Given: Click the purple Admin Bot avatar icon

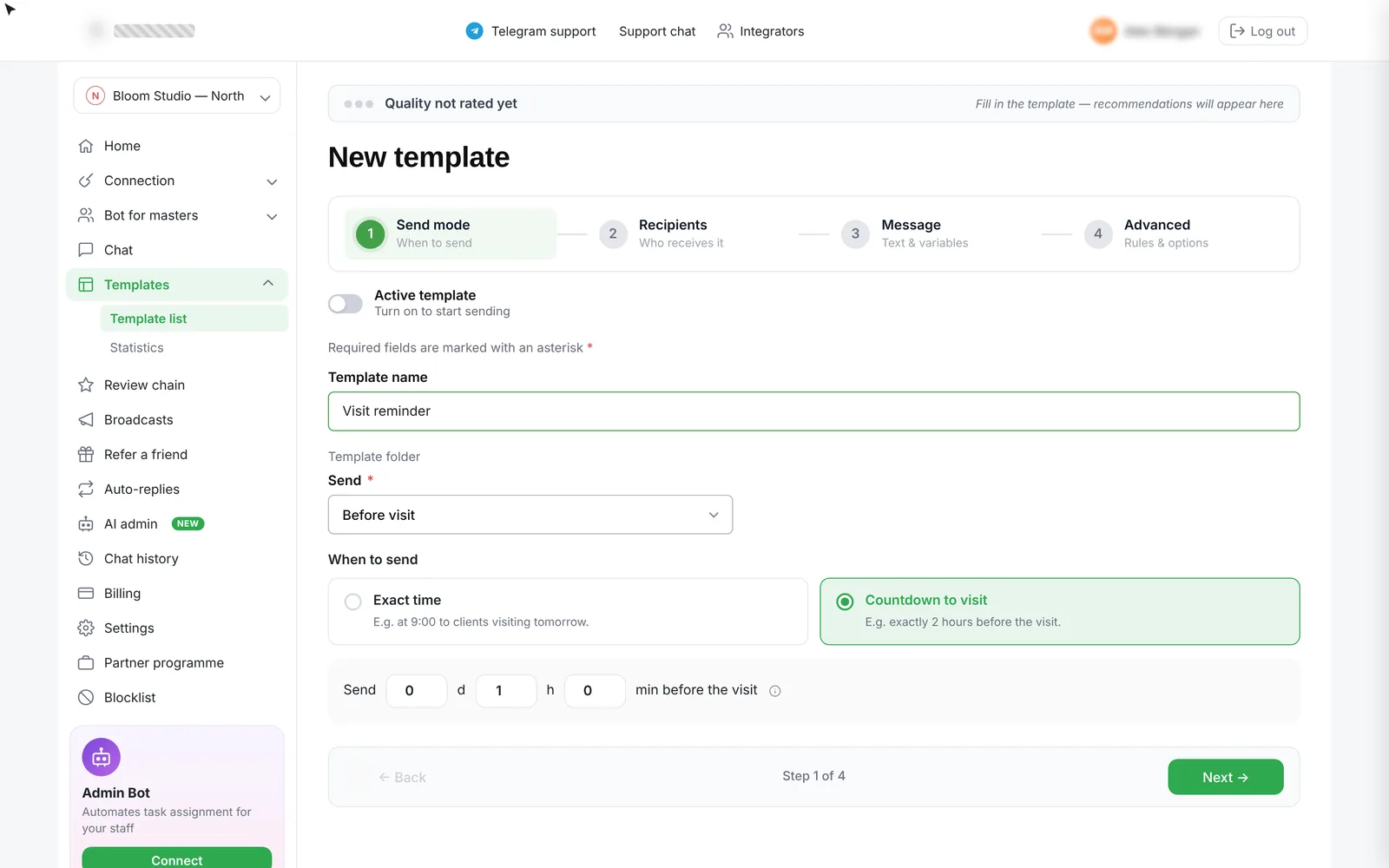Looking at the screenshot, I should coord(102,758).
